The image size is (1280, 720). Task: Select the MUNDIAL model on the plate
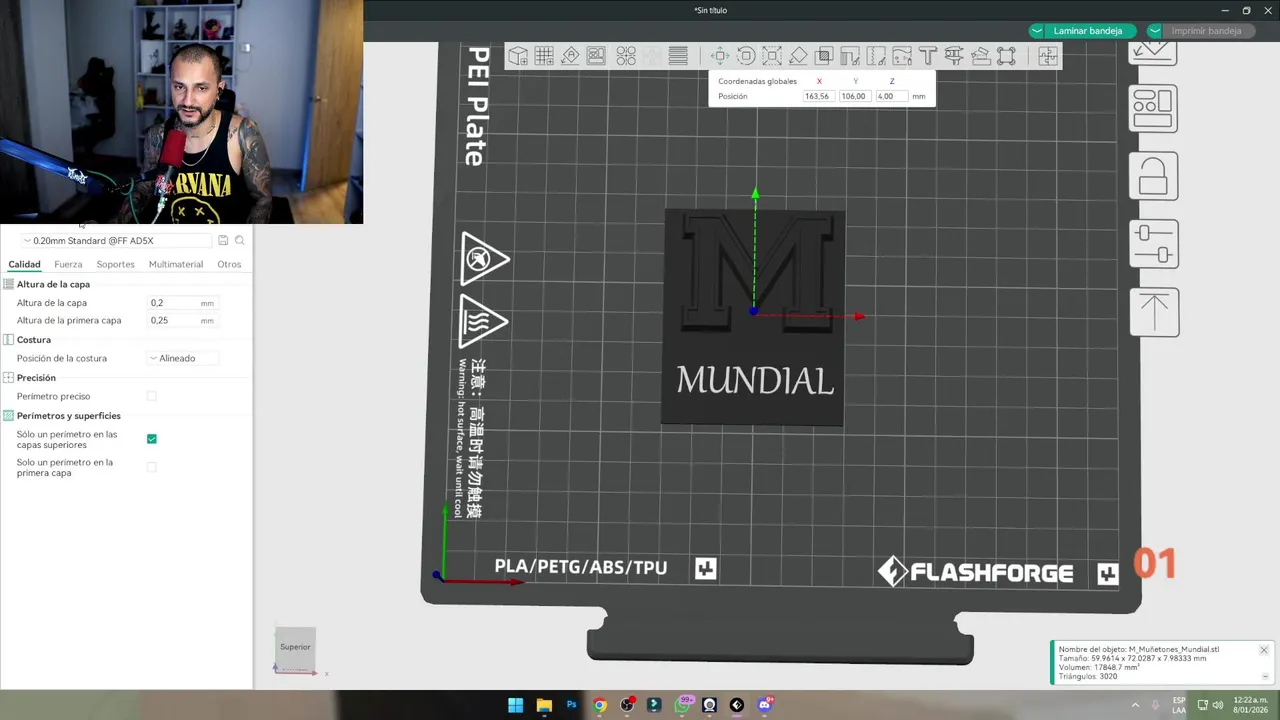(x=753, y=317)
